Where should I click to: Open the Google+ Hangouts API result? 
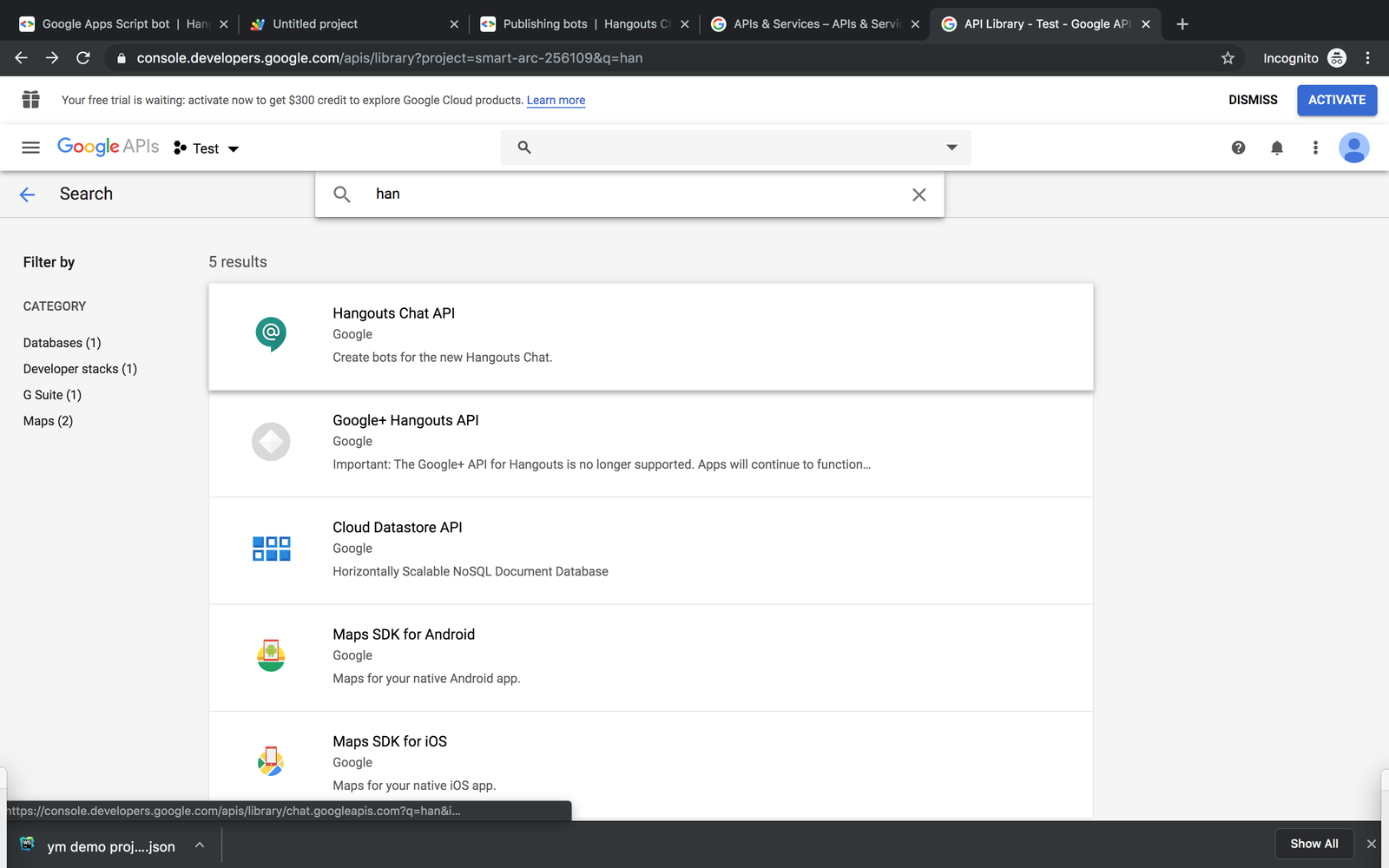[651, 444]
